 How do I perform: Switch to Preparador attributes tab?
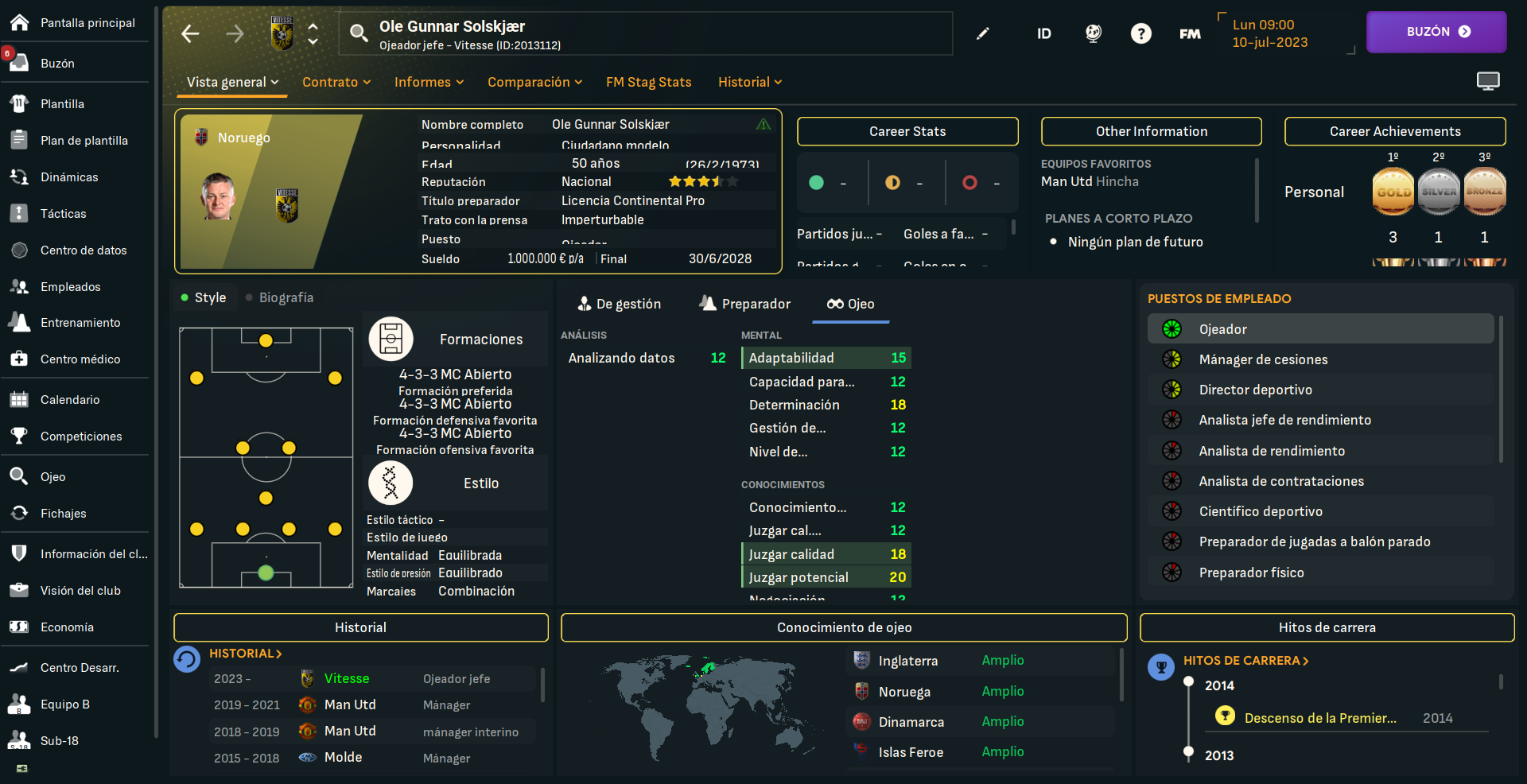[x=745, y=304]
